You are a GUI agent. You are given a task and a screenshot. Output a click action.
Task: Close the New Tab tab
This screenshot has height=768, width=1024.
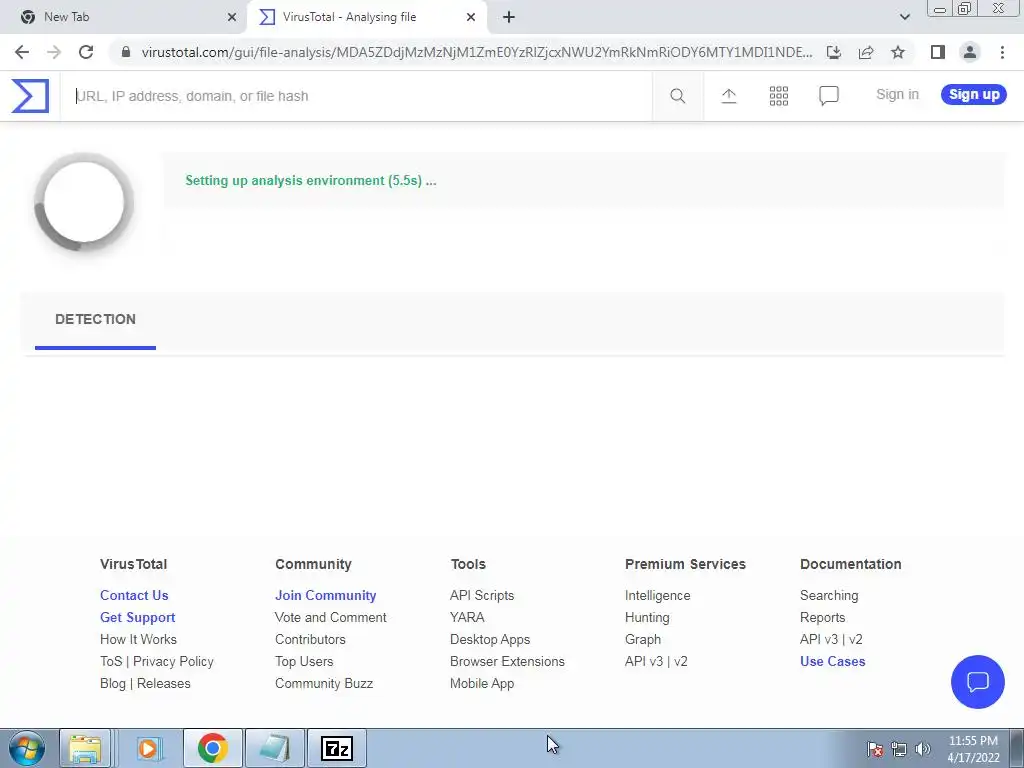tap(232, 17)
